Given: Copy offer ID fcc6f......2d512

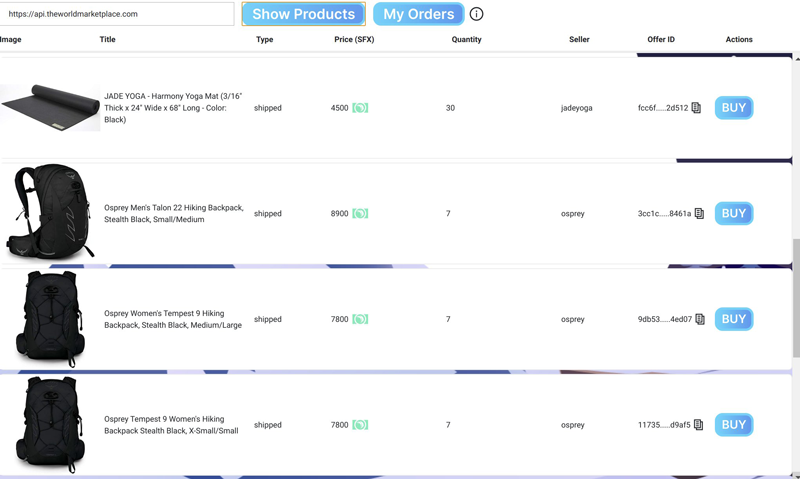Looking at the screenshot, I should point(696,108).
